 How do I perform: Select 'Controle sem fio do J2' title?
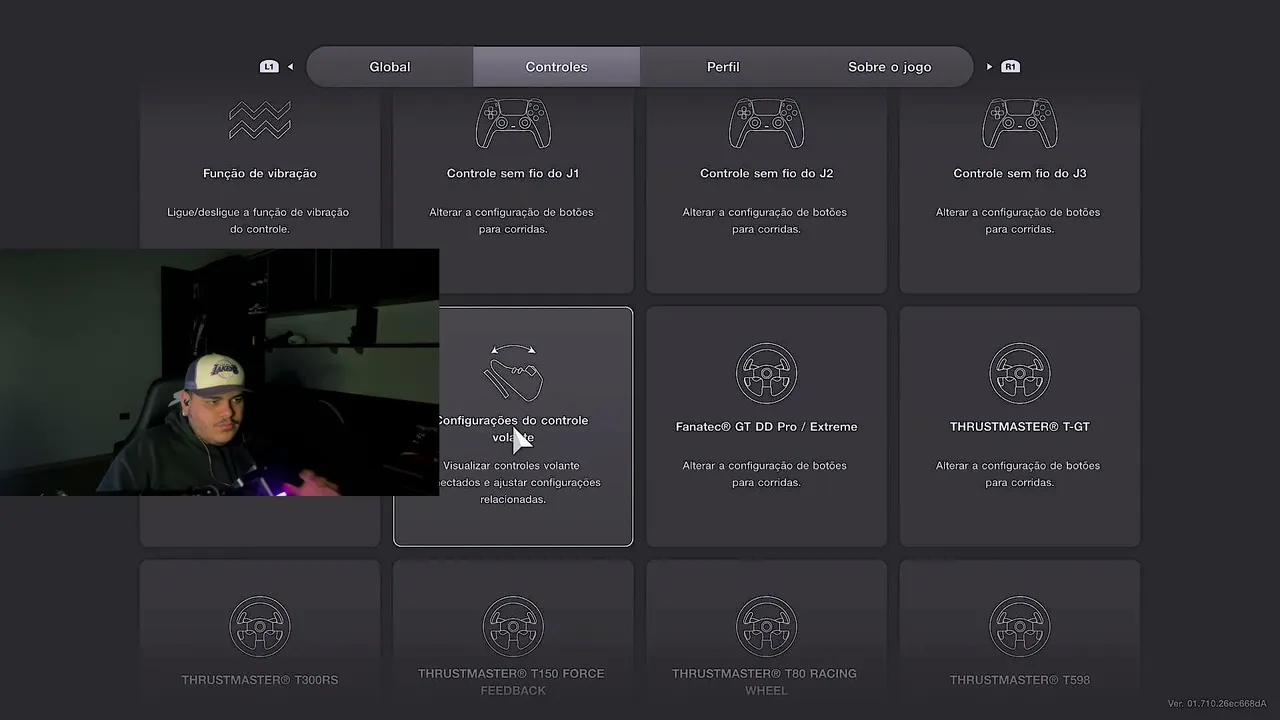coord(766,174)
